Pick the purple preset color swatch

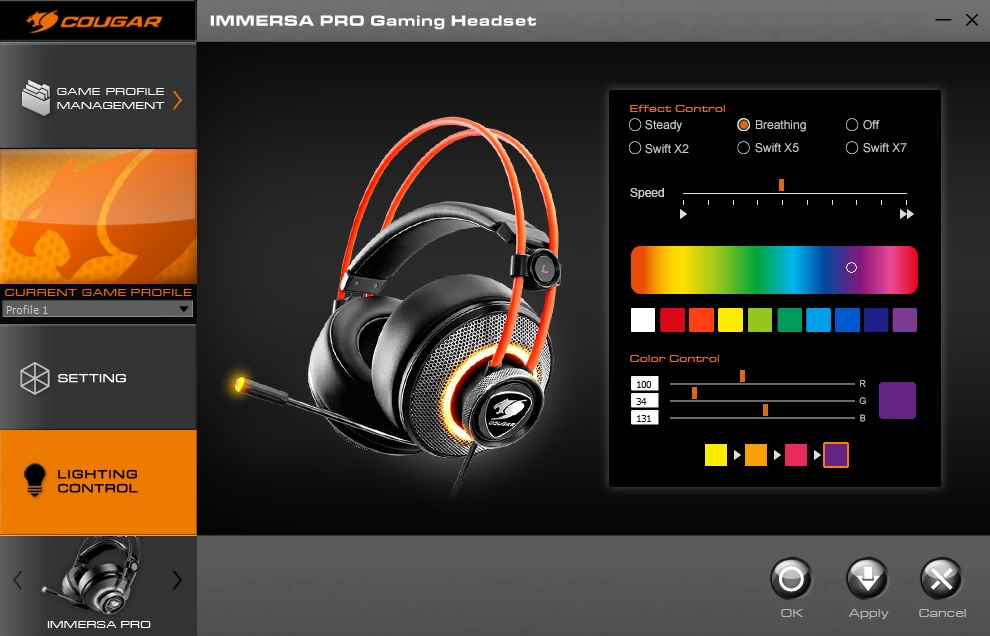(905, 320)
